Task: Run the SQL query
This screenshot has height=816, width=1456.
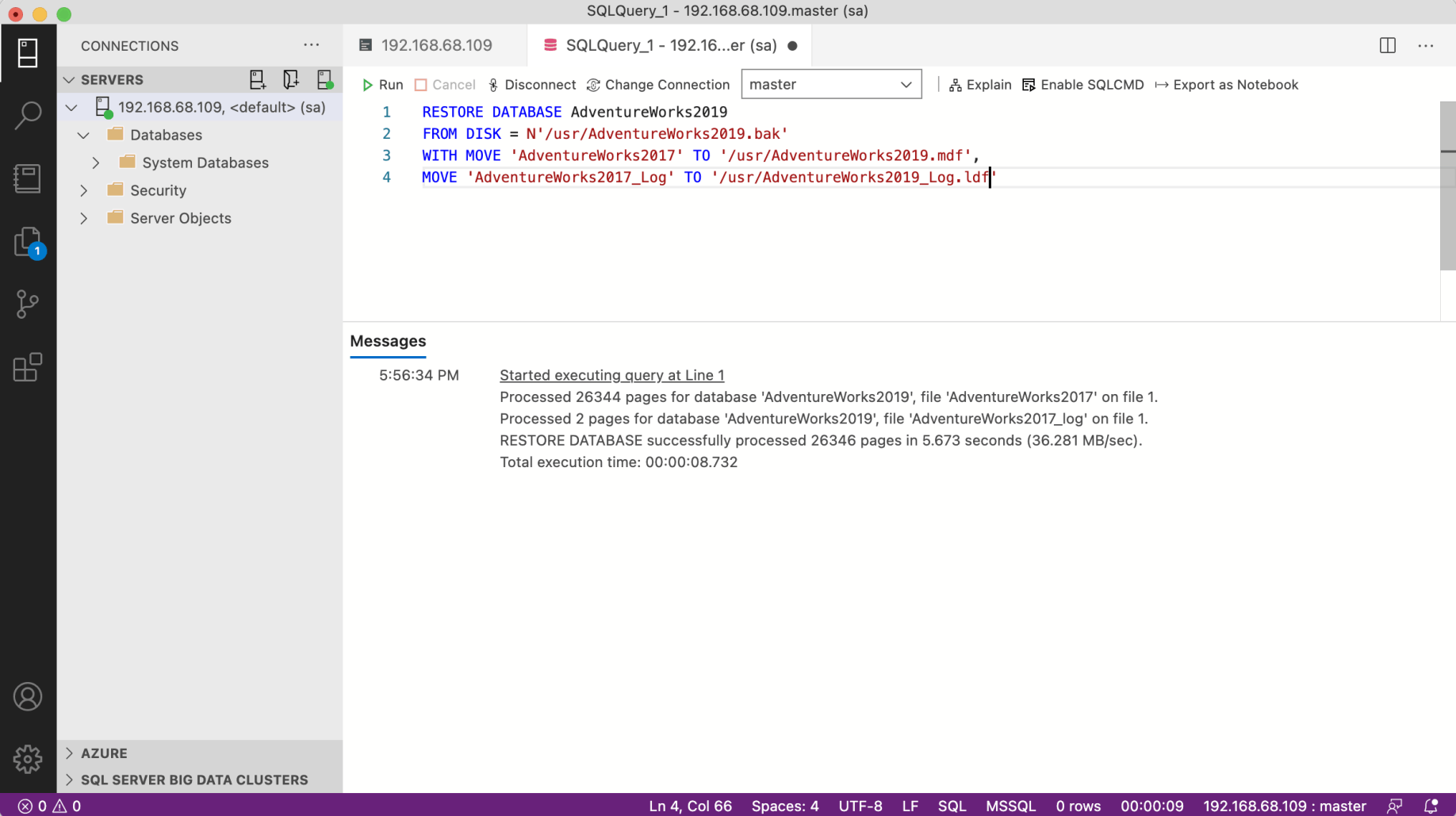Action: tap(382, 85)
